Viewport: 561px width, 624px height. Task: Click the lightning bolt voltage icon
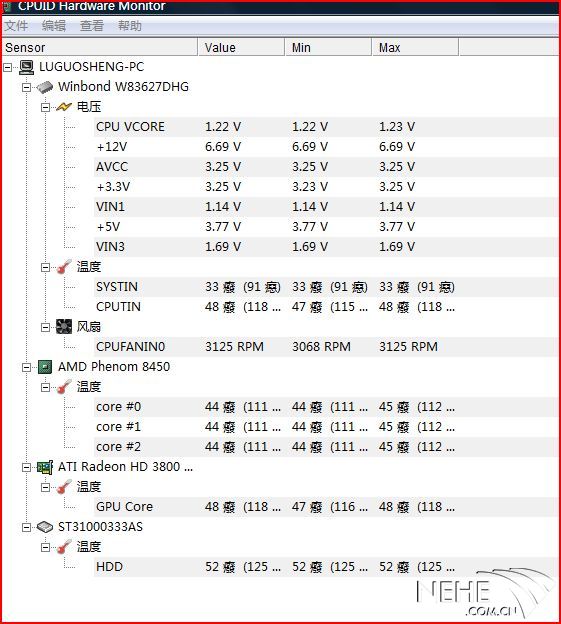(64, 107)
